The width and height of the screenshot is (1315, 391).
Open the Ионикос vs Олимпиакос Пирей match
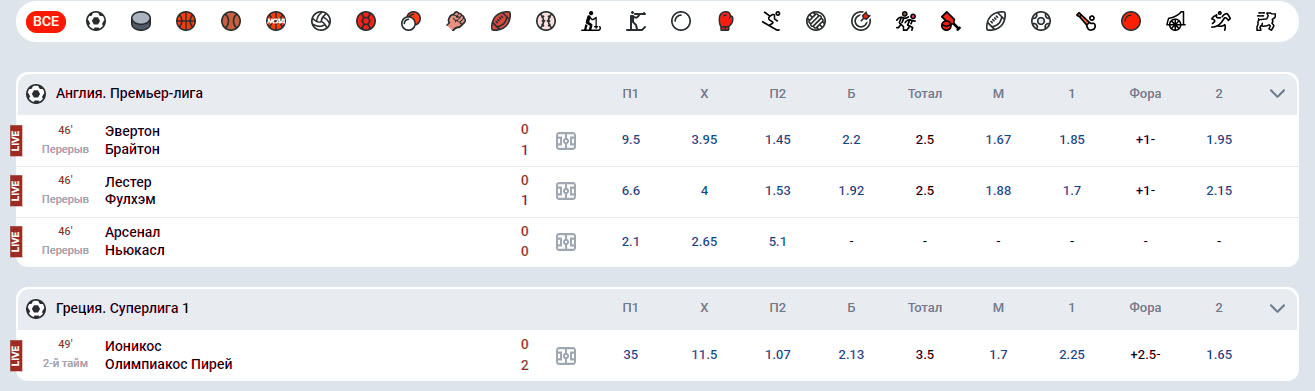(168, 355)
